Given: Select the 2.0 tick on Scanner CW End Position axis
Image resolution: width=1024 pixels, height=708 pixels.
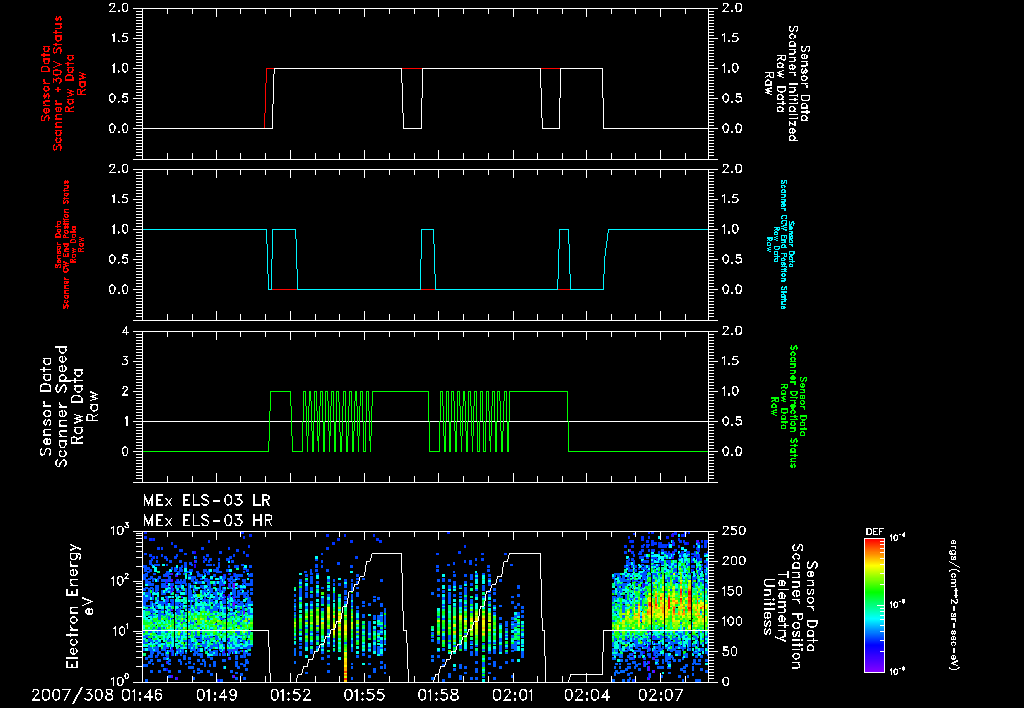Looking at the screenshot, I should click(118, 169).
